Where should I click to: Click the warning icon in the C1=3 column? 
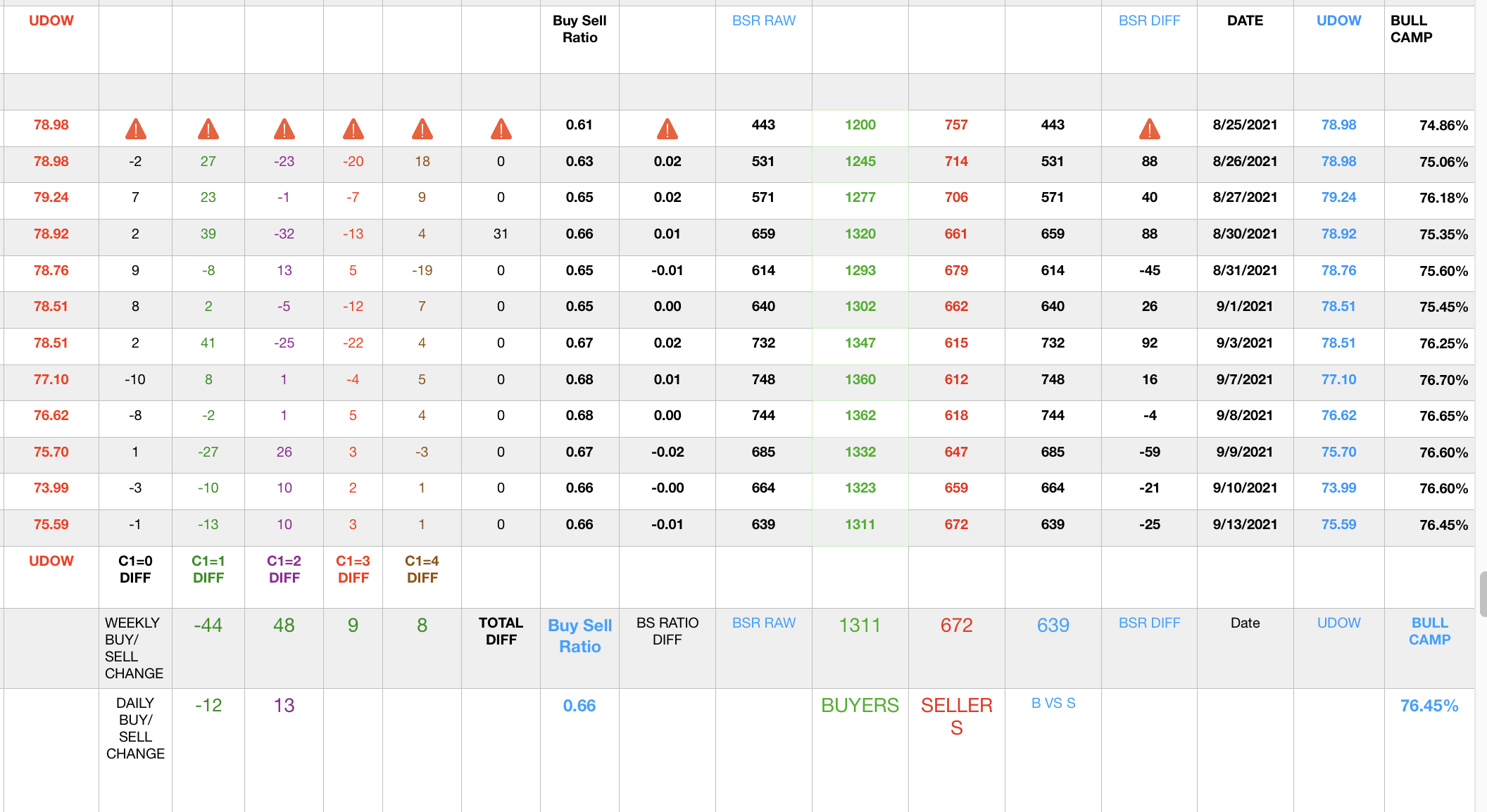353,129
